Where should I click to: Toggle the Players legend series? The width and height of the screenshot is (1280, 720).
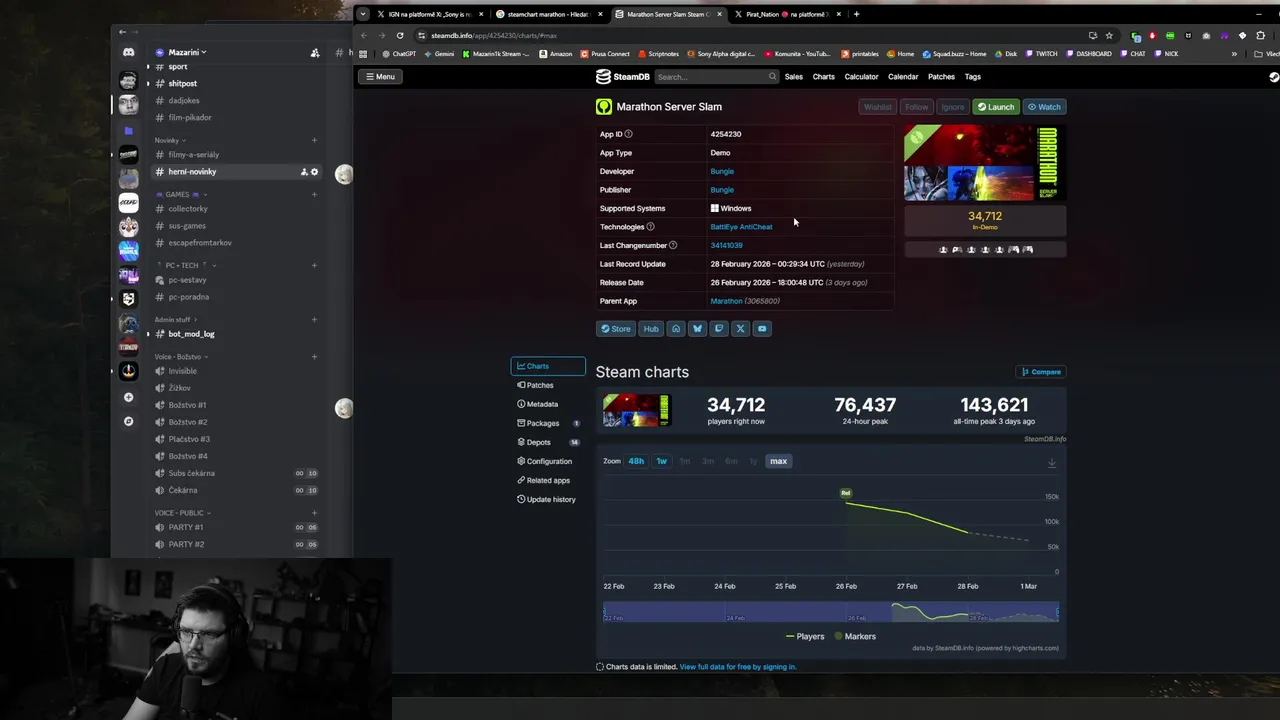(x=805, y=636)
